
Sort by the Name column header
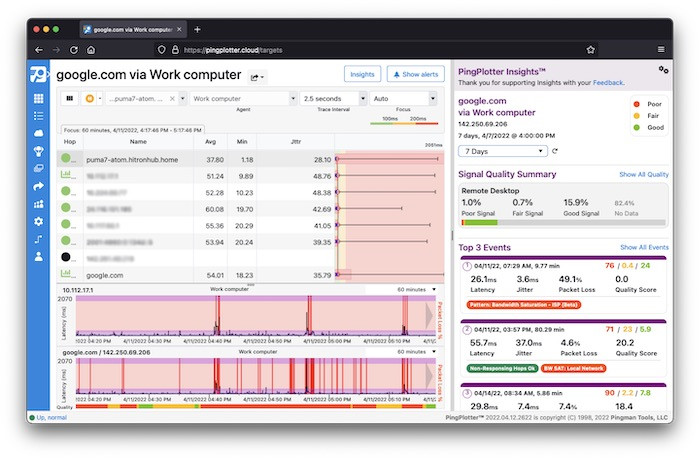[x=138, y=142]
